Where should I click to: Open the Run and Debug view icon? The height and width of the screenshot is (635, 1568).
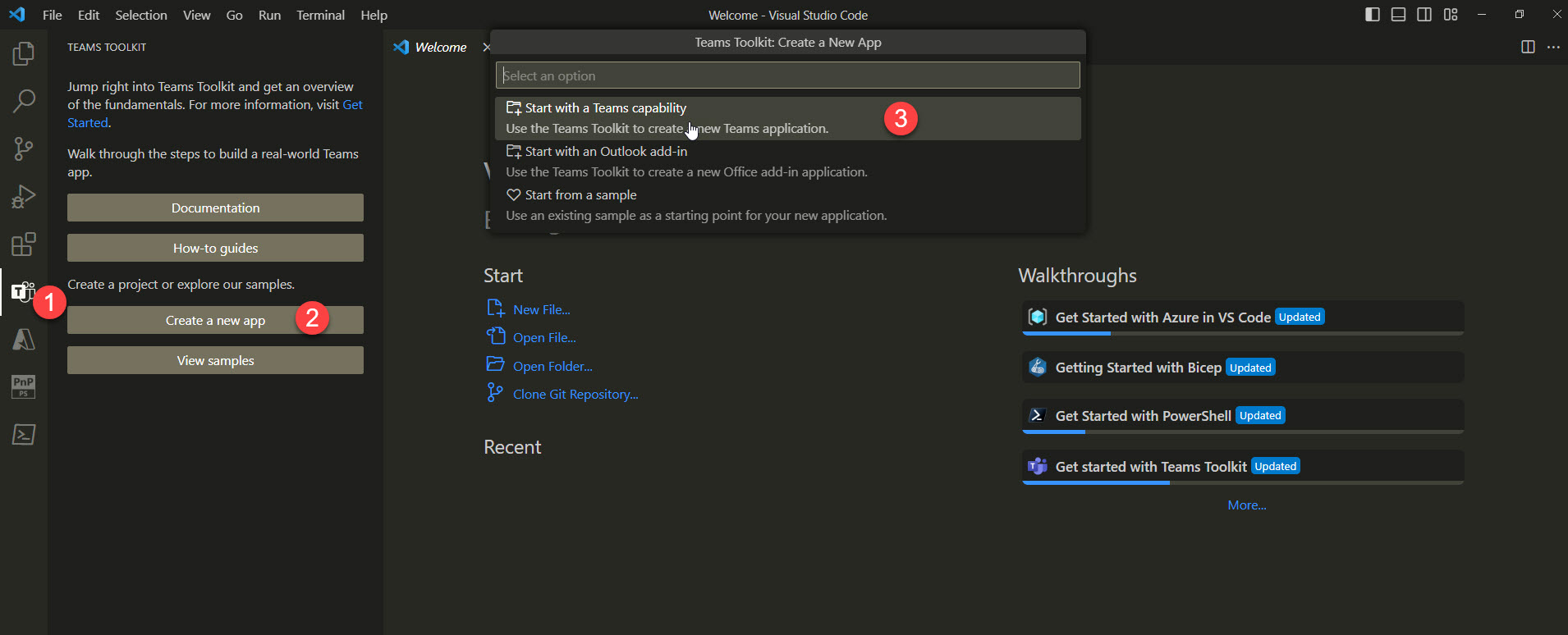24,196
